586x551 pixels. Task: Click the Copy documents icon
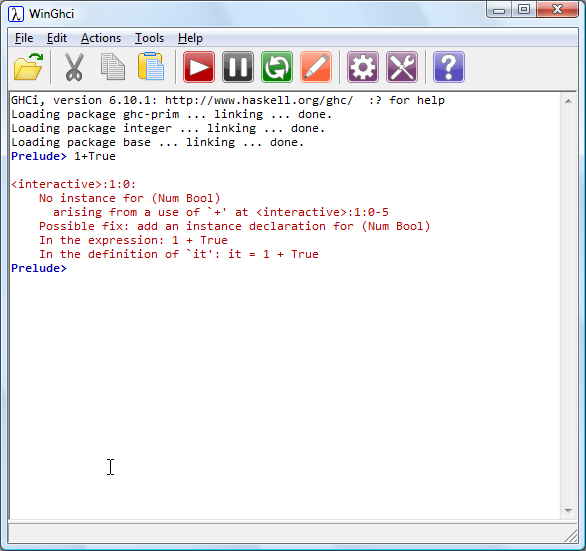click(113, 67)
